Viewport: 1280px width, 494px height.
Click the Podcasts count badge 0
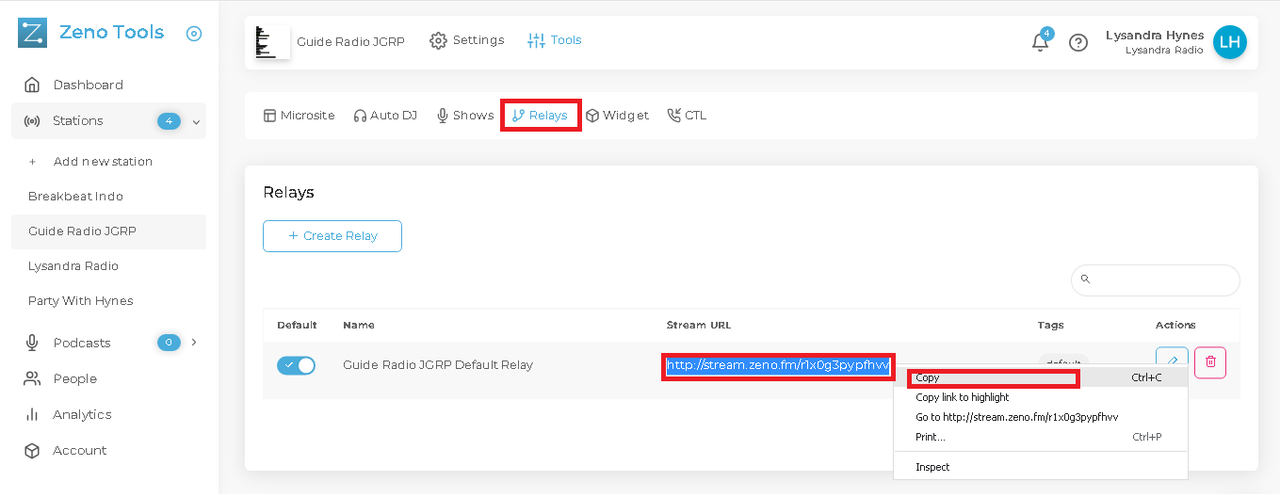point(169,343)
